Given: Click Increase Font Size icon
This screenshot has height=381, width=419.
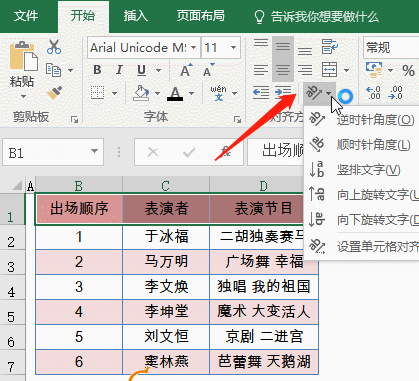Looking at the screenshot, I should click(x=186, y=70).
